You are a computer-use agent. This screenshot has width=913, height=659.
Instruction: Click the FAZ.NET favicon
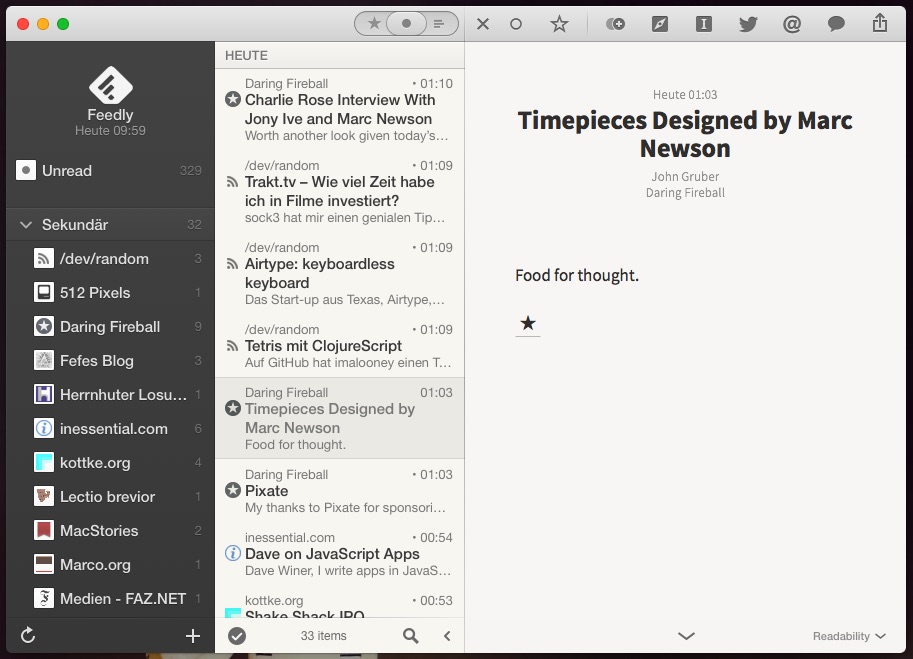point(44,598)
